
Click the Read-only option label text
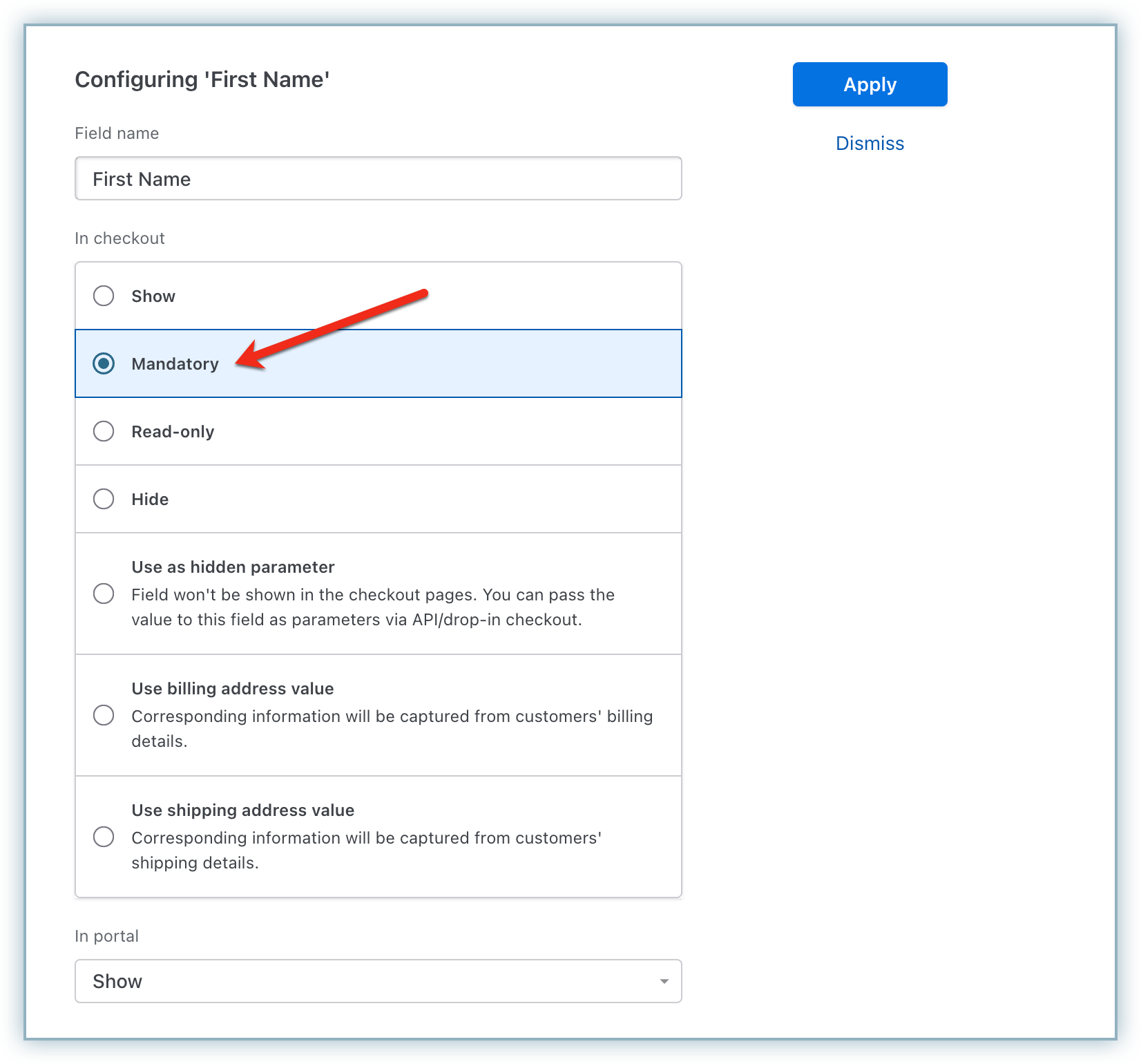173,432
